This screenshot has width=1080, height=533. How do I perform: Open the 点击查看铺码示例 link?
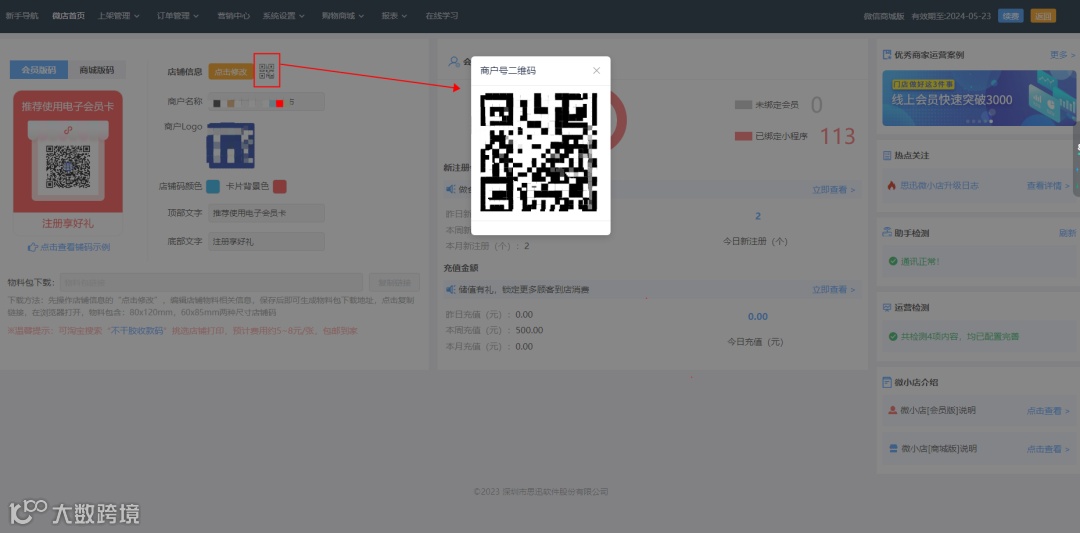coord(74,247)
